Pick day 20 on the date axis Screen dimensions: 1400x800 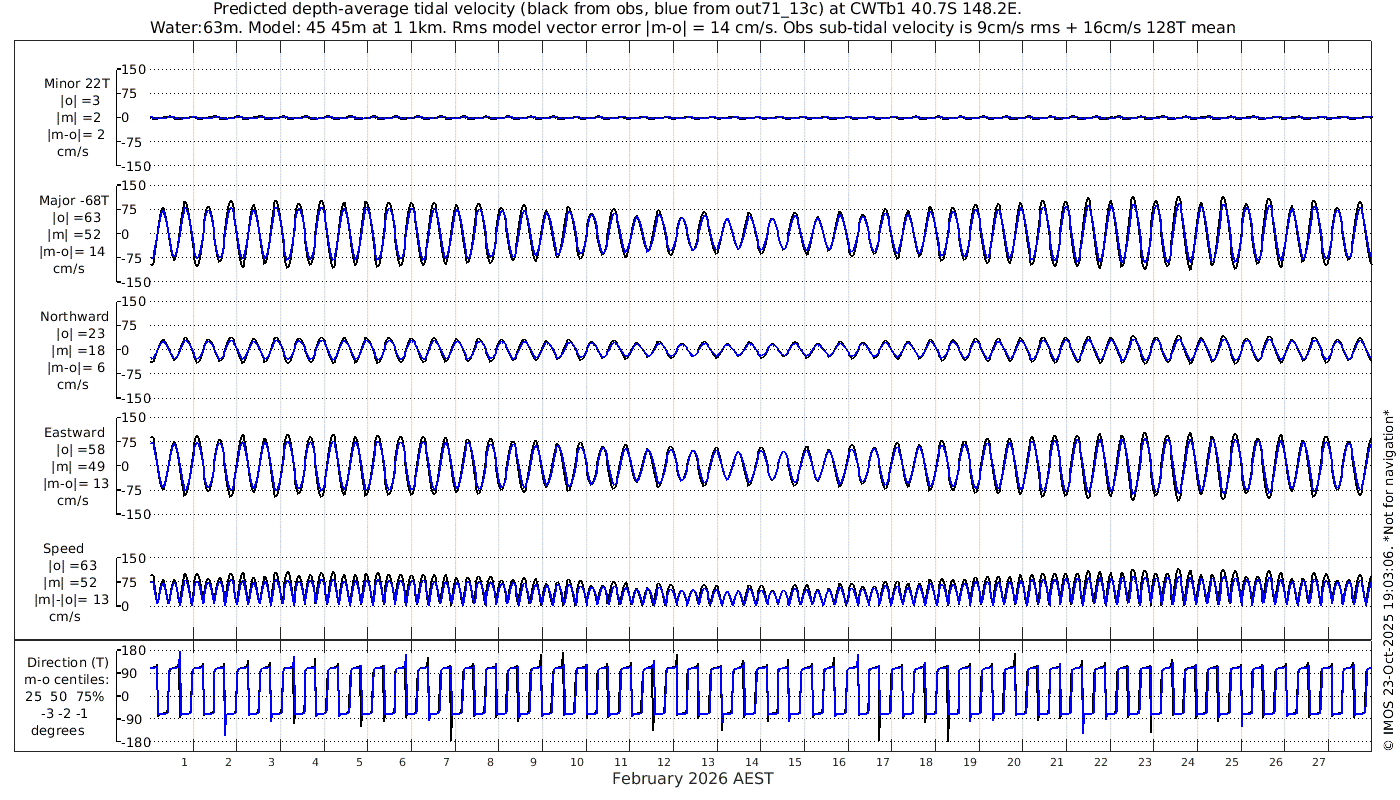[1014, 762]
